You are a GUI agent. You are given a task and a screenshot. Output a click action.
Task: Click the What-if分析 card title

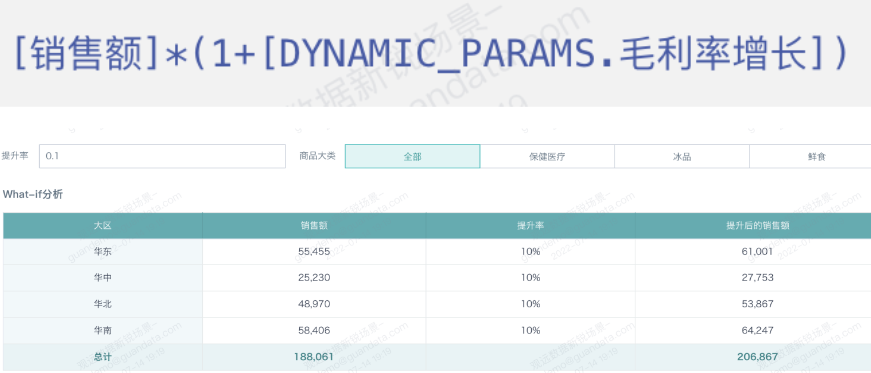(x=33, y=194)
